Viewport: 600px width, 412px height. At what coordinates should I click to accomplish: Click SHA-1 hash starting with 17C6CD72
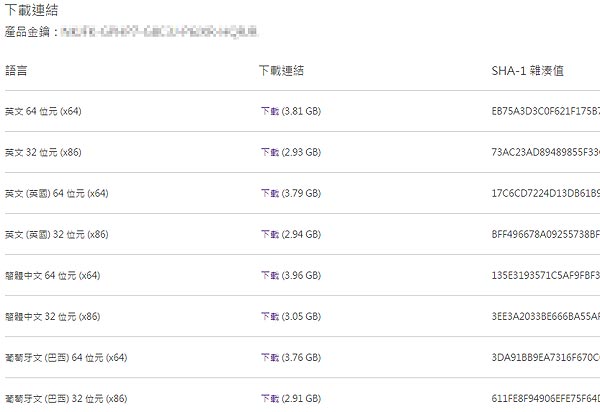click(x=545, y=193)
